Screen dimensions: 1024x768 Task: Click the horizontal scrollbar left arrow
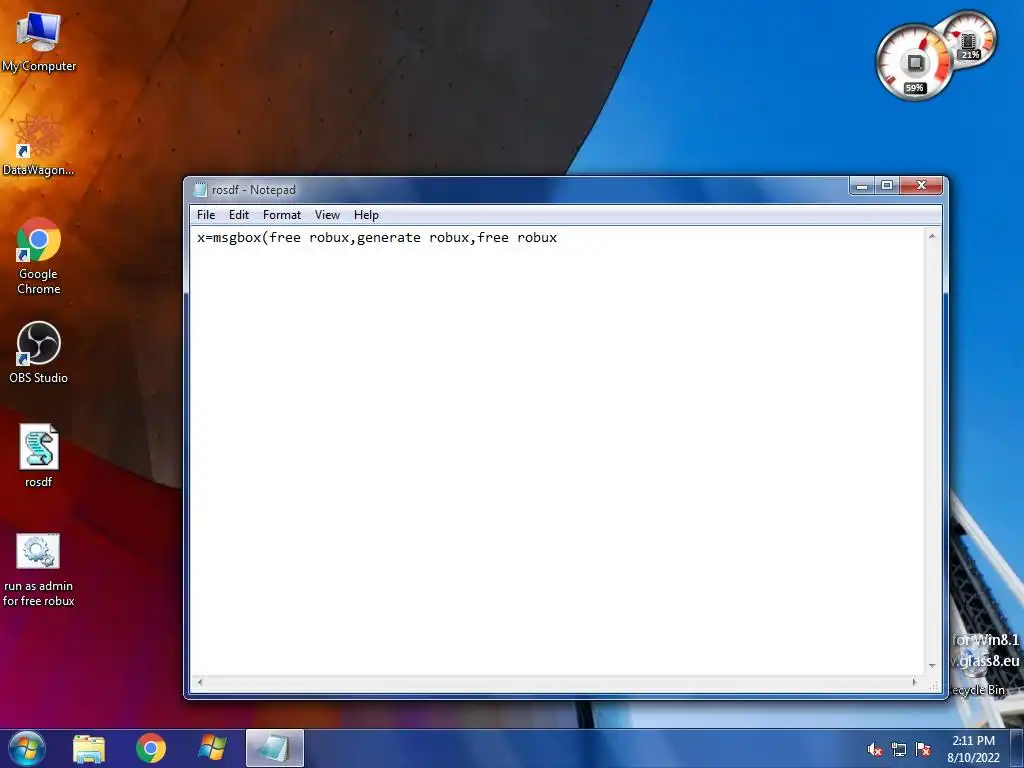(200, 682)
